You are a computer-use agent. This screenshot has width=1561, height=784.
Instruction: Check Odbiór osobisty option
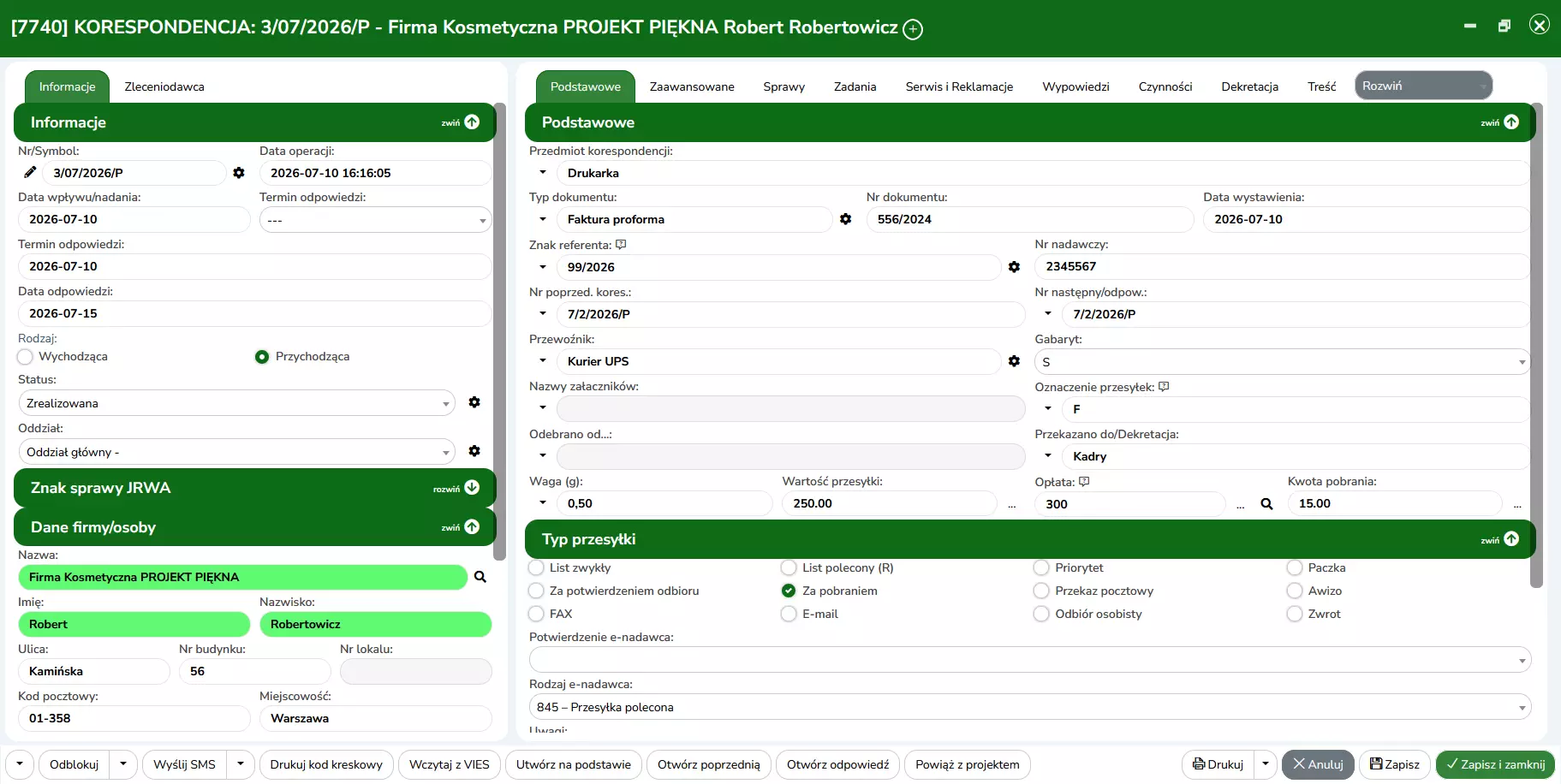(1041, 614)
